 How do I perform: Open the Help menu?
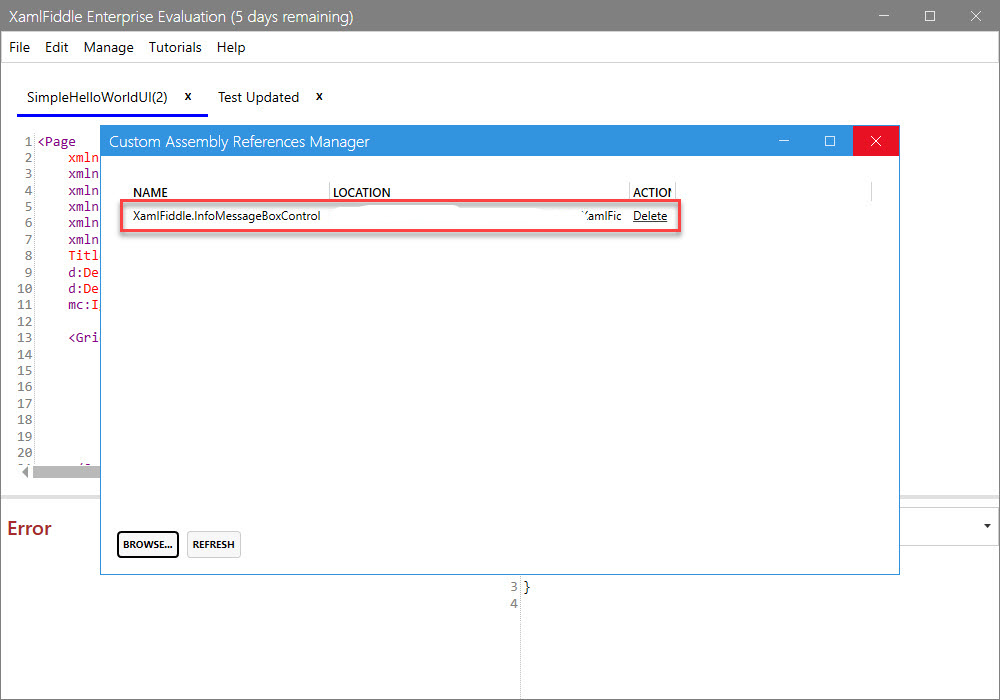click(231, 47)
